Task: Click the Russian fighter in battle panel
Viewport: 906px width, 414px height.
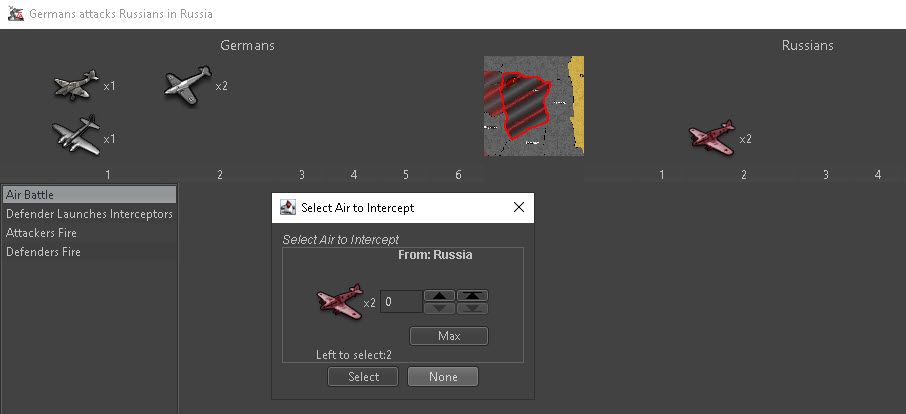Action: [712, 138]
